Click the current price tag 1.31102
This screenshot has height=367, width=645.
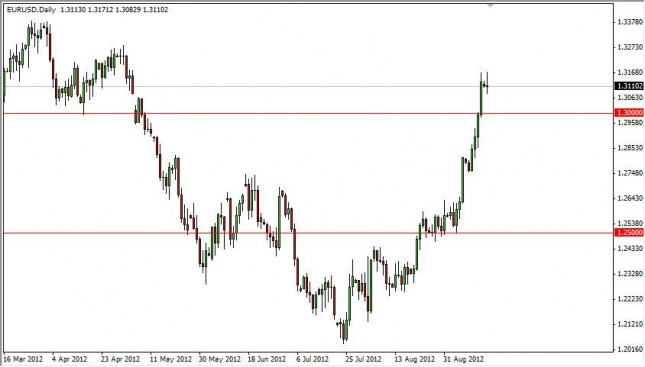coord(629,86)
